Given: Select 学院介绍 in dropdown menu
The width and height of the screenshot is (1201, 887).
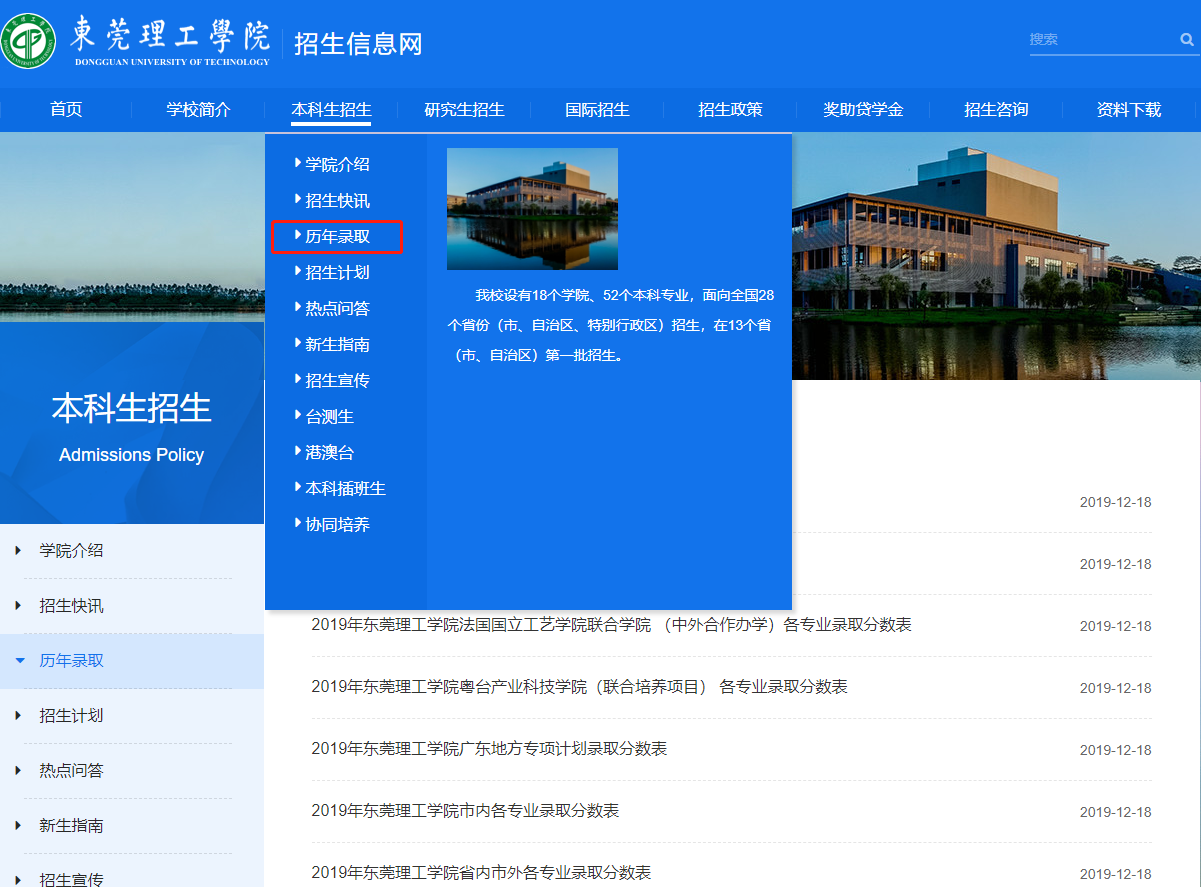Looking at the screenshot, I should pos(337,164).
